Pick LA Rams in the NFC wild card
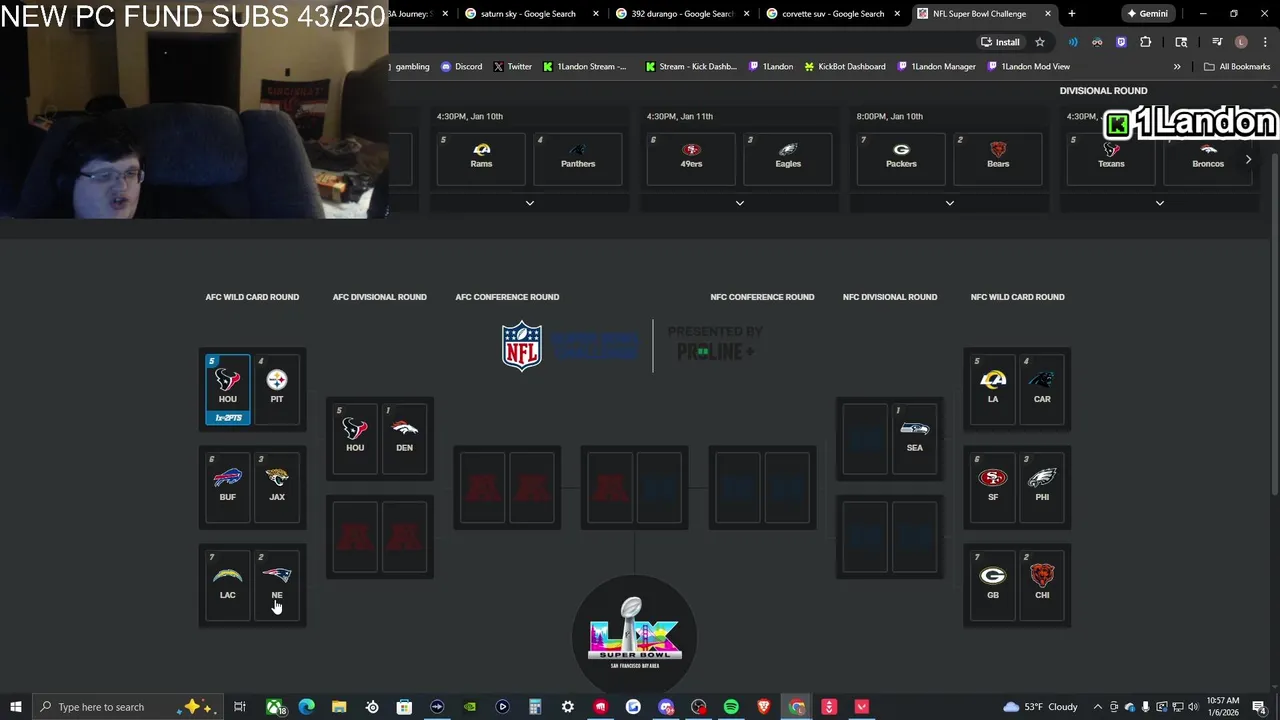Viewport: 1280px width, 720px height. pyautogui.click(x=993, y=389)
